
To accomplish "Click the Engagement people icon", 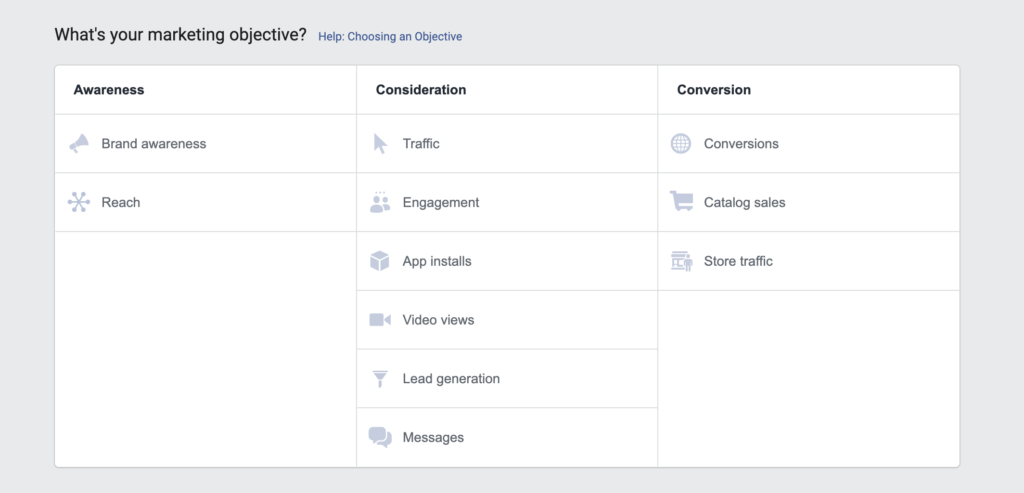I will click(380, 202).
